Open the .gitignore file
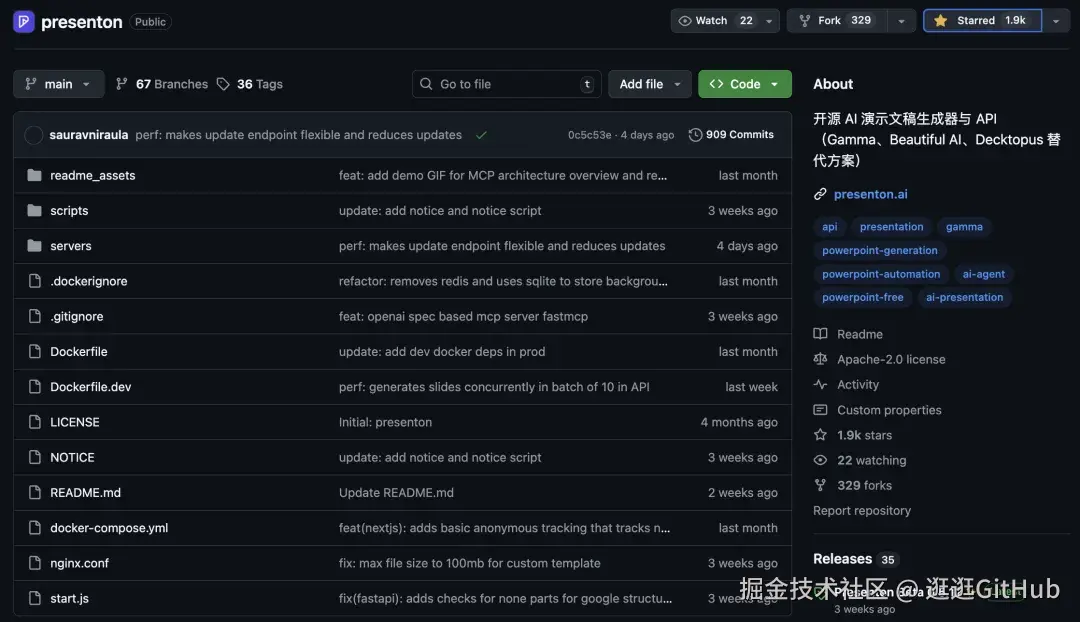1080x622 pixels. pos(76,316)
